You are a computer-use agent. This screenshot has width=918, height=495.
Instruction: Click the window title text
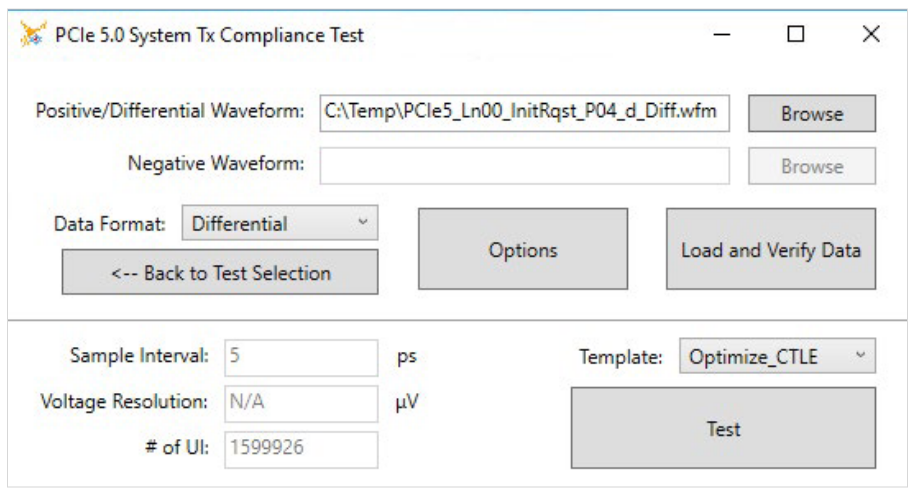pos(213,35)
